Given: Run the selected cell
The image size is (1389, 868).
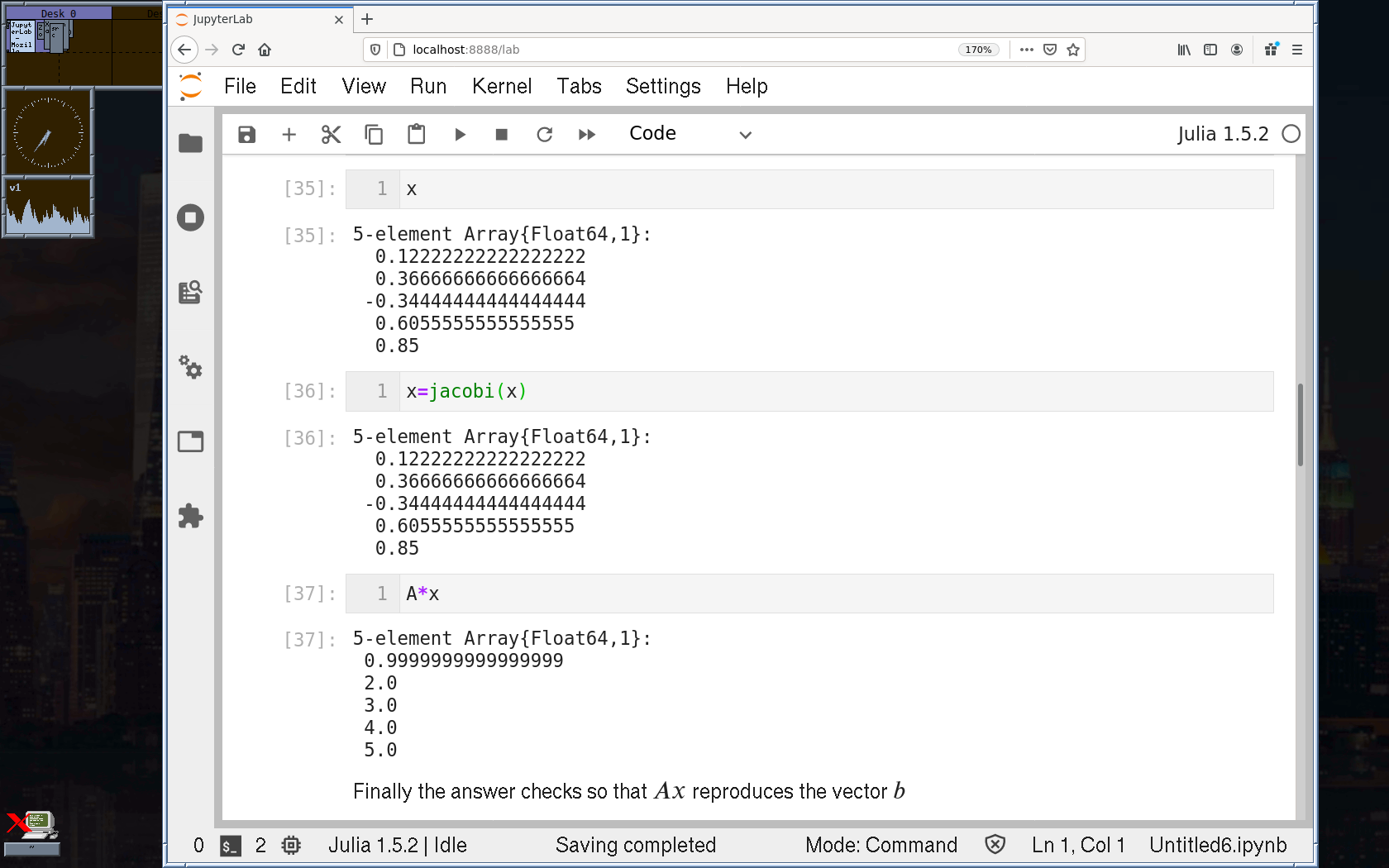Looking at the screenshot, I should tap(460, 135).
